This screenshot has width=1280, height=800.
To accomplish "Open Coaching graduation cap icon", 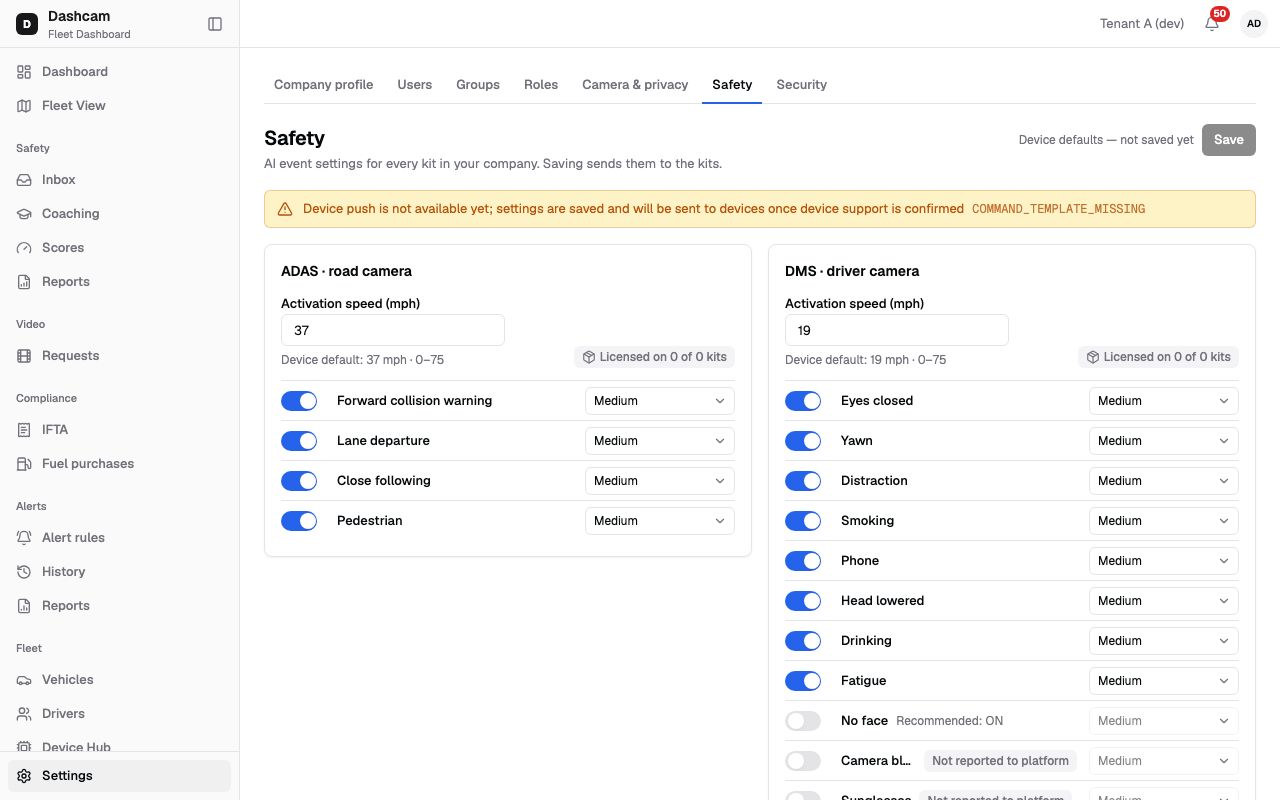I will point(24,214).
